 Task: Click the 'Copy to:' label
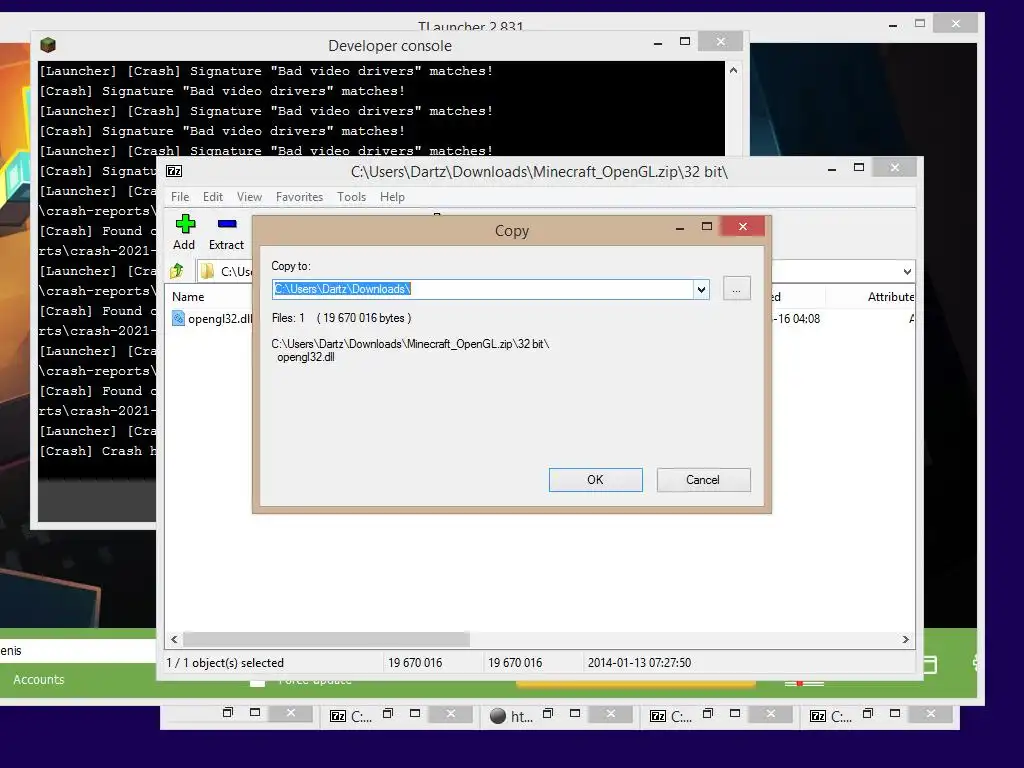291,266
